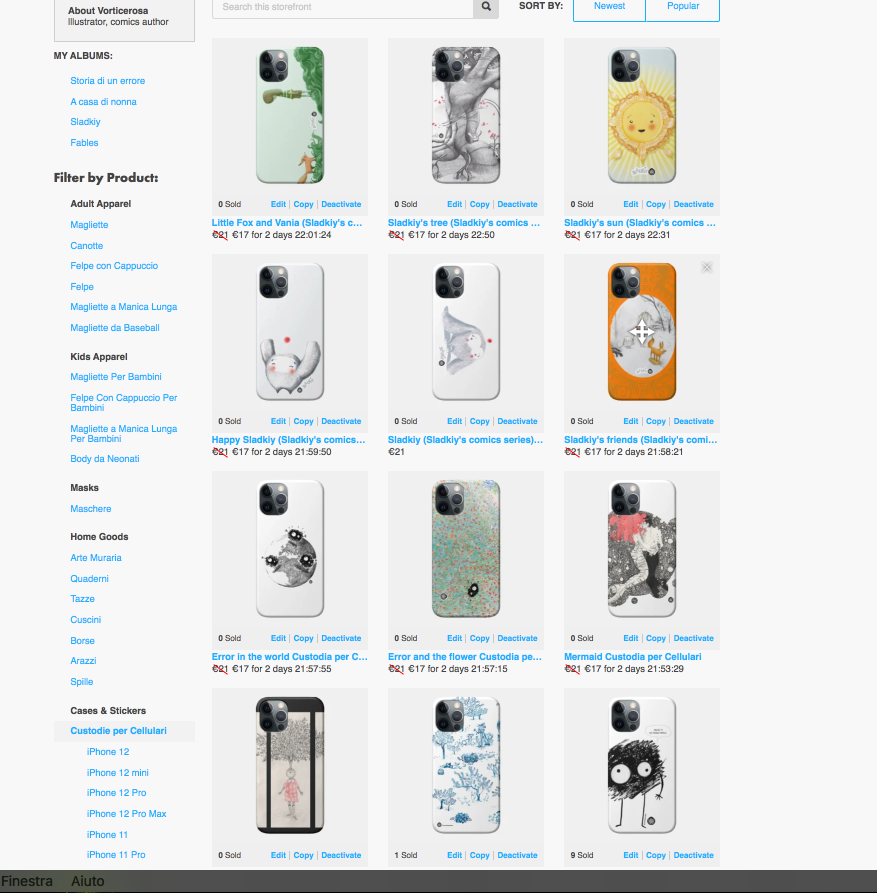The image size is (877, 893).
Task: Click the search magnifier icon button
Action: click(x=486, y=7)
